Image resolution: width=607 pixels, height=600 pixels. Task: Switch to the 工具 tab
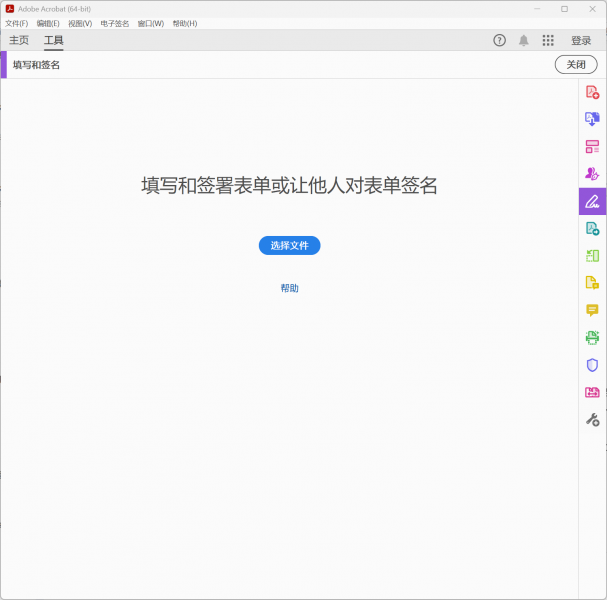(x=53, y=40)
